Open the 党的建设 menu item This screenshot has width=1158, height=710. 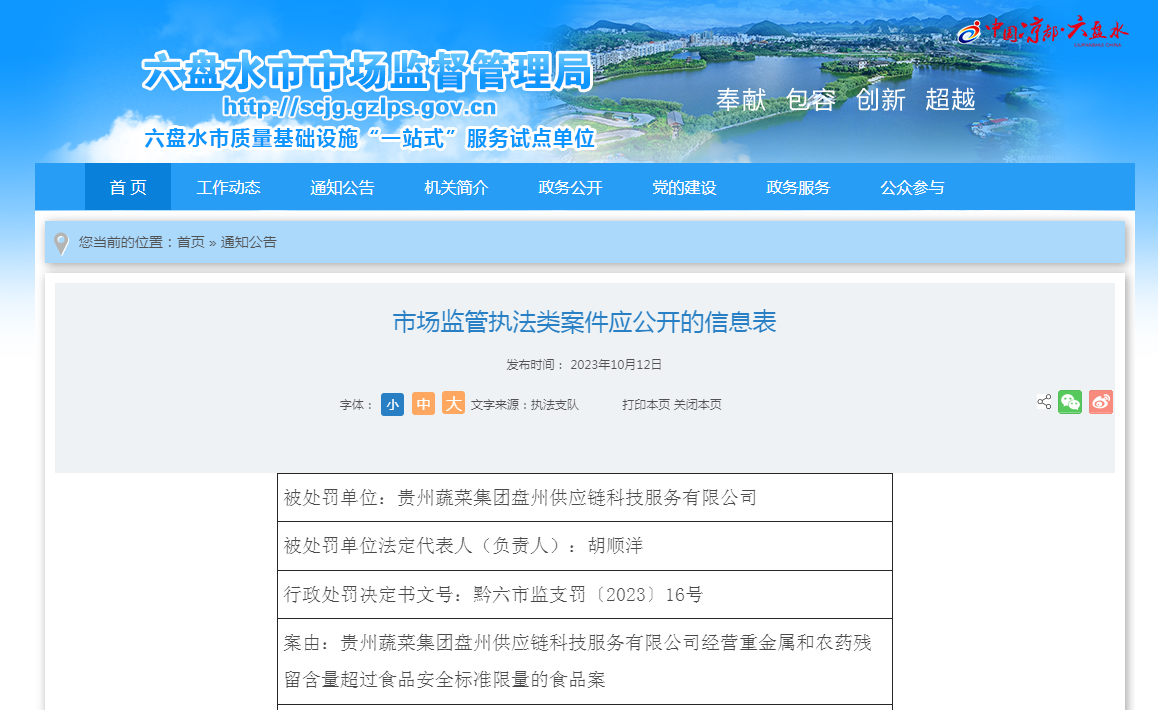[x=684, y=188]
